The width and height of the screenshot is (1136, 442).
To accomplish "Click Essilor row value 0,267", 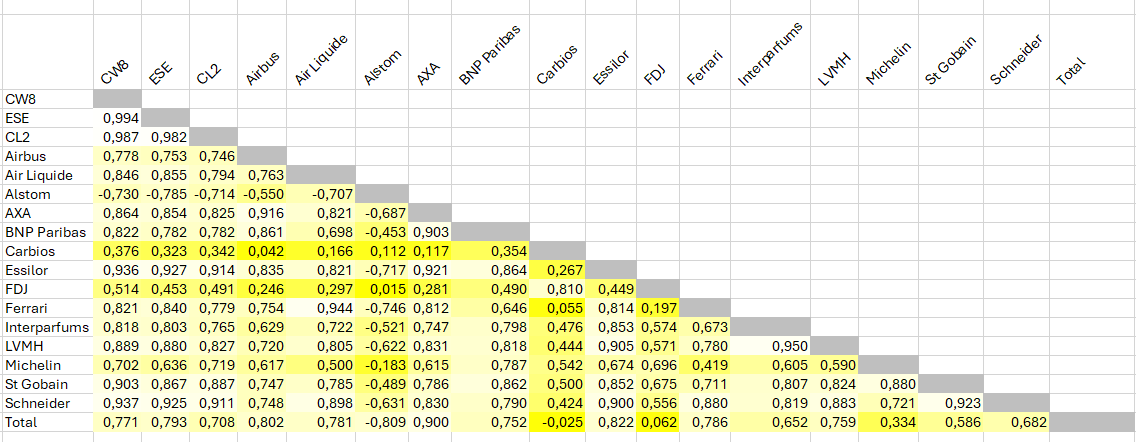I will pos(557,270).
